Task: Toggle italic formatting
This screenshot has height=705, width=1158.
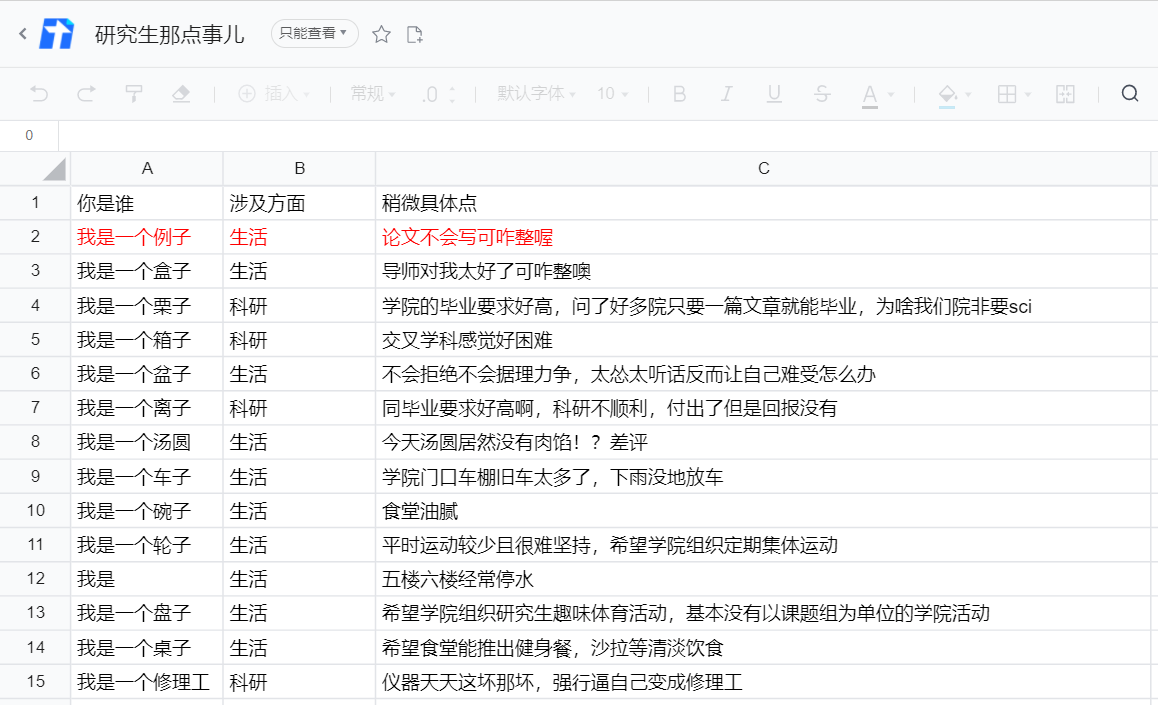Action: point(726,93)
